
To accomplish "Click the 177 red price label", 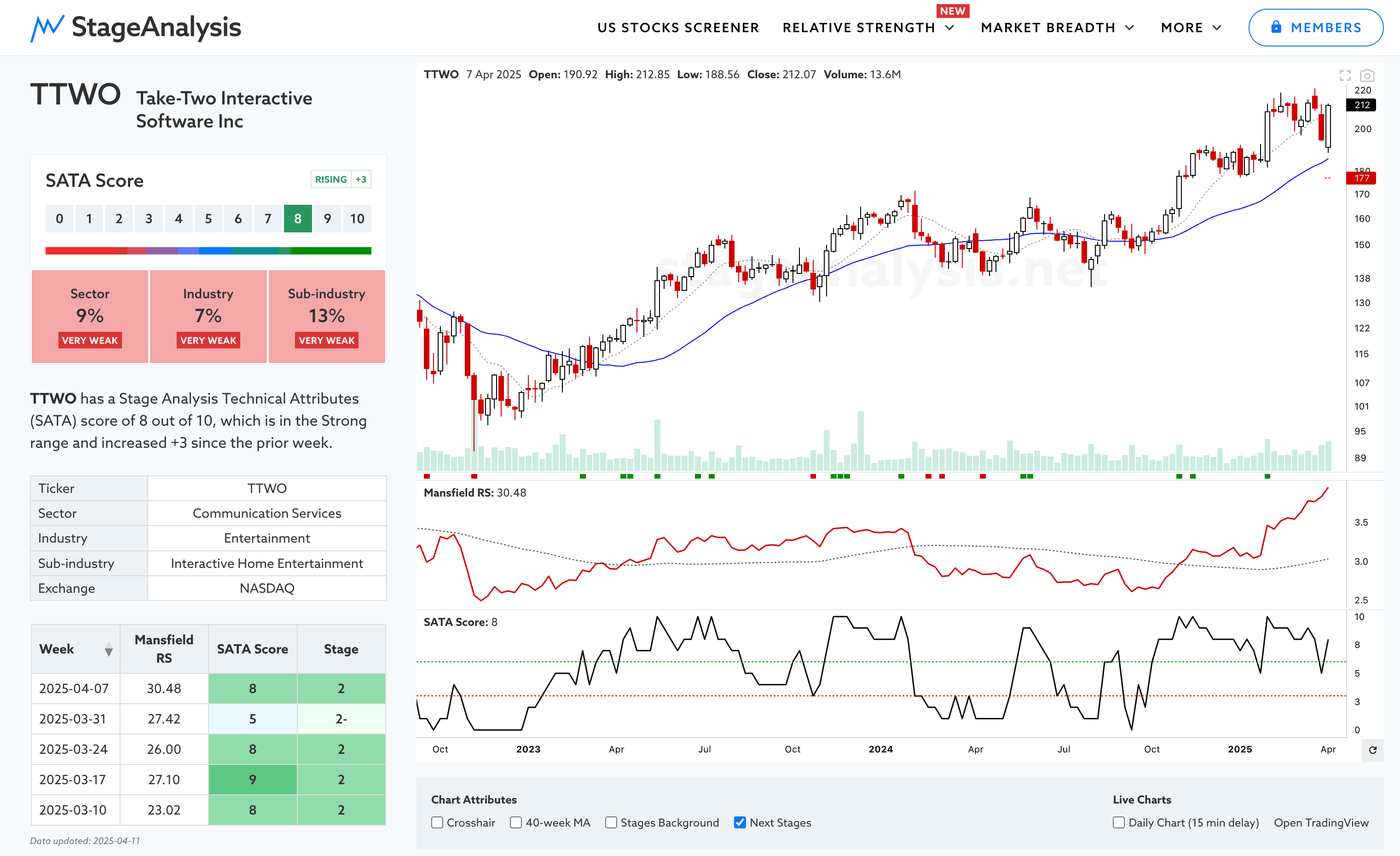I will click(1361, 179).
